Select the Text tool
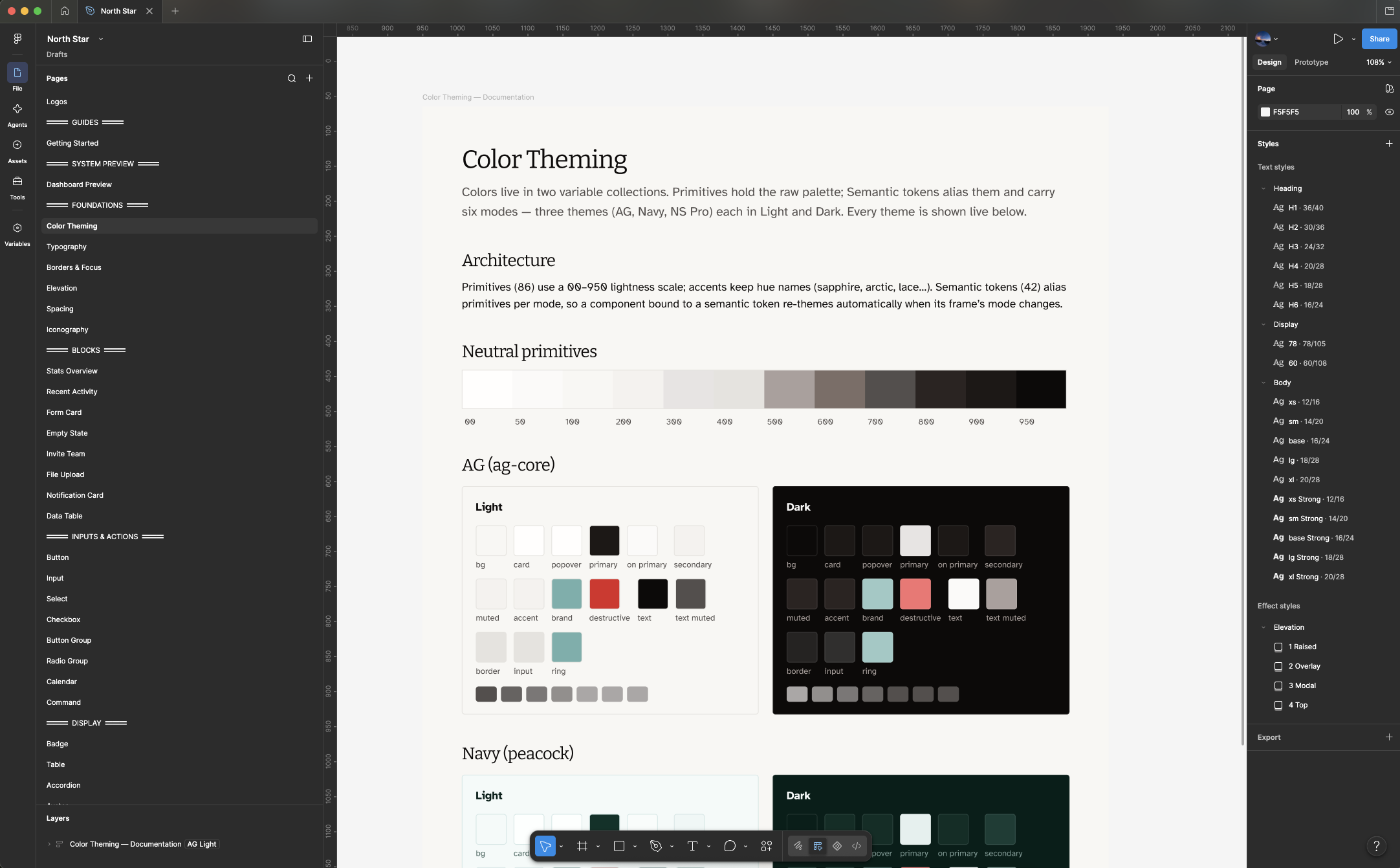Screen dimensions: 1400x868 (692, 846)
